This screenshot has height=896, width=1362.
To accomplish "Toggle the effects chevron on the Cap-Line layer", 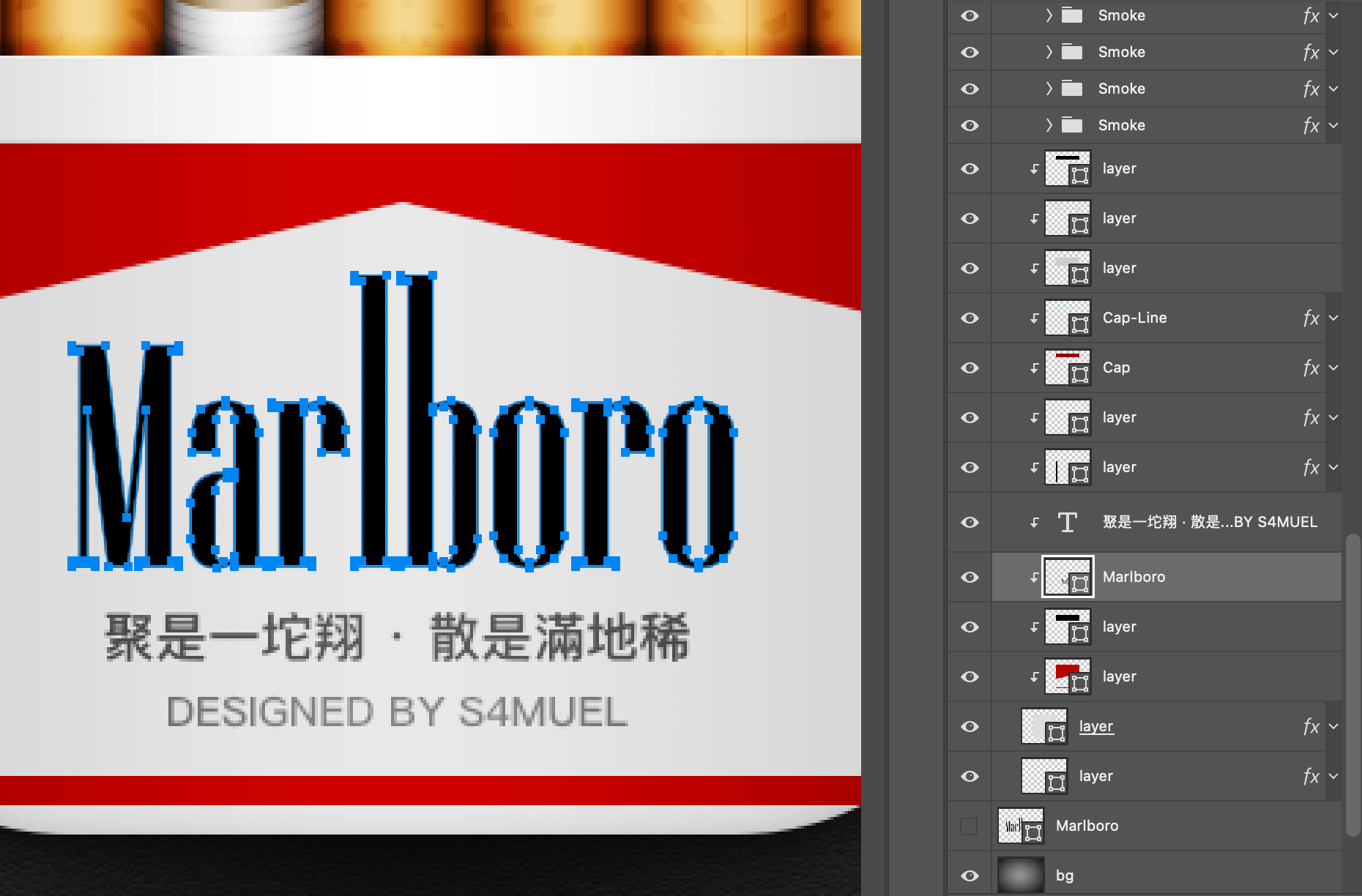I will pyautogui.click(x=1333, y=318).
